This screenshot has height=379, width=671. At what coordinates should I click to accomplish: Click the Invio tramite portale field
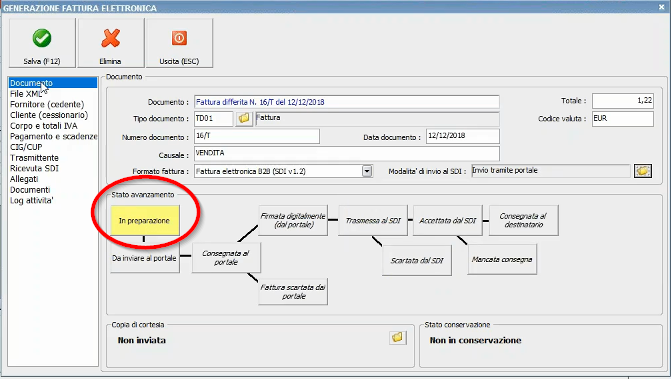click(x=551, y=171)
